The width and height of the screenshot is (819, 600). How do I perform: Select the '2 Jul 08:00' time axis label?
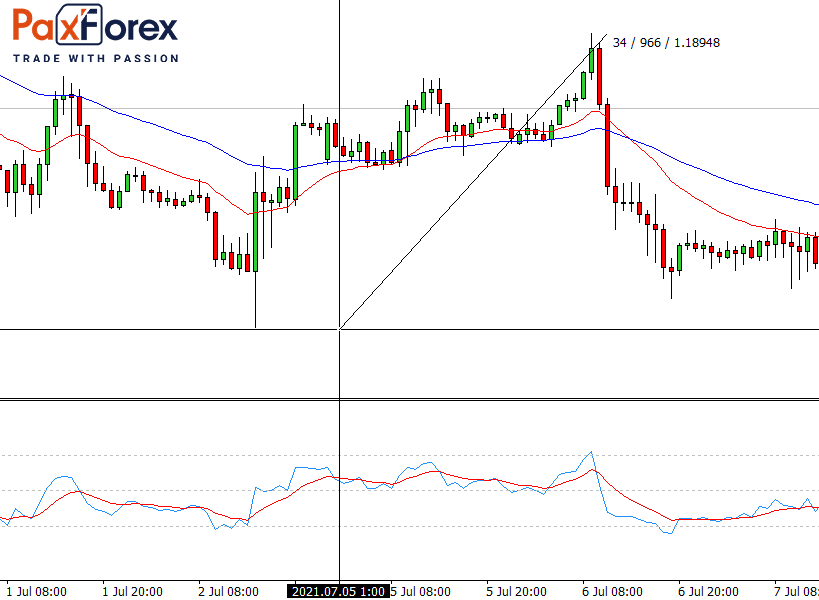229,591
